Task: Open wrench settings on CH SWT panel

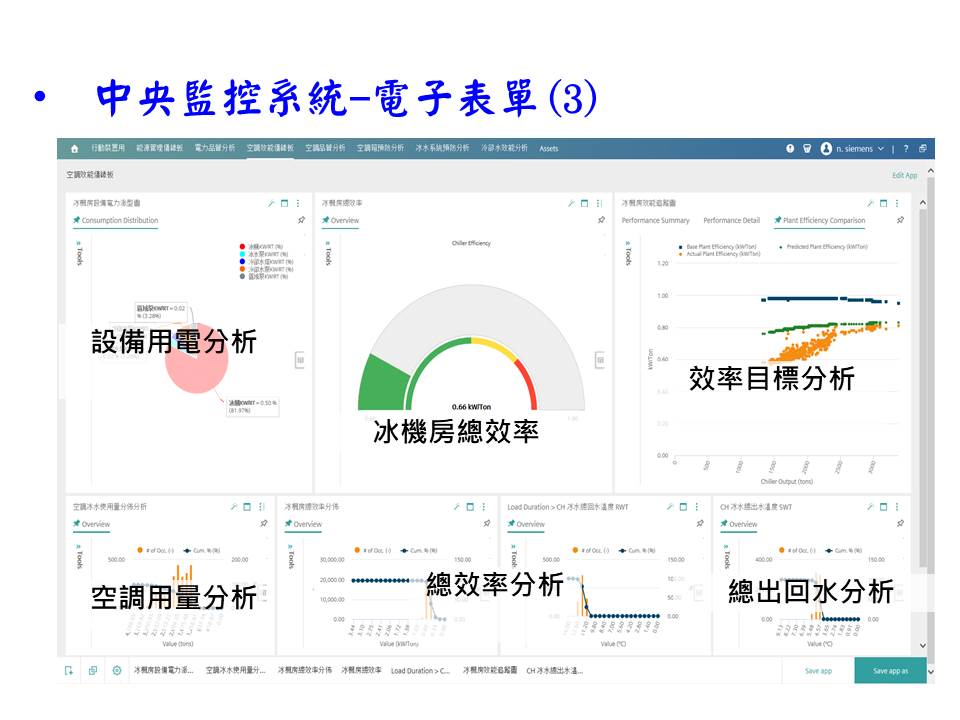Action: (870, 507)
